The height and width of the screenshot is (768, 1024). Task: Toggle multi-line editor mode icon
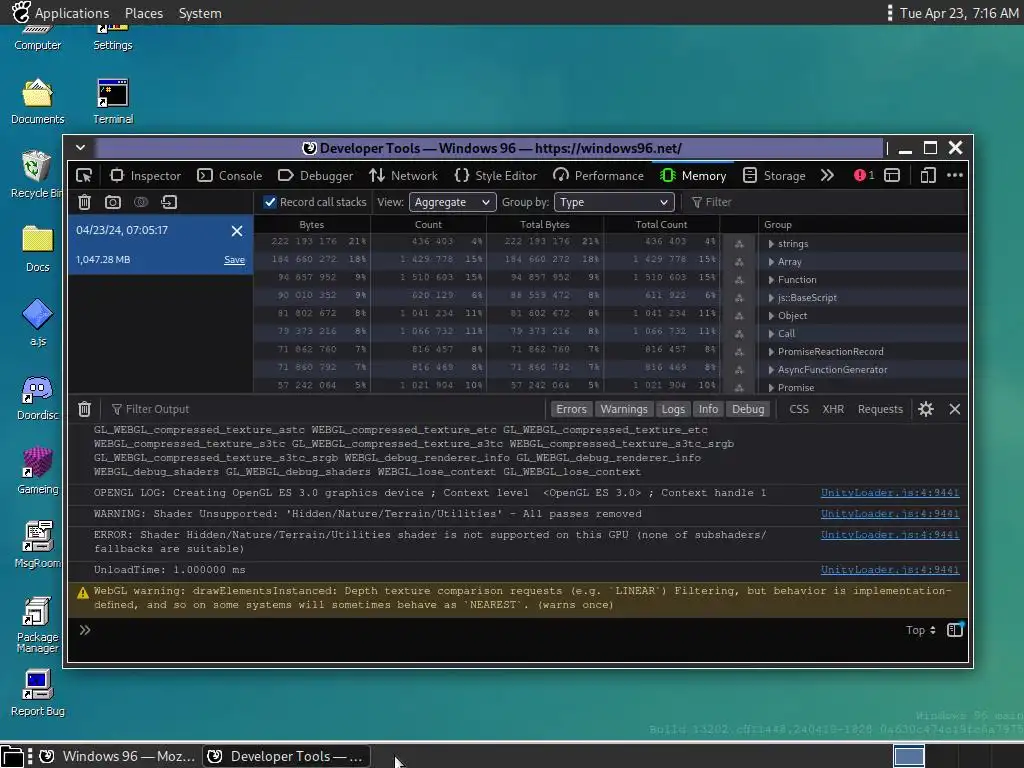coord(955,630)
